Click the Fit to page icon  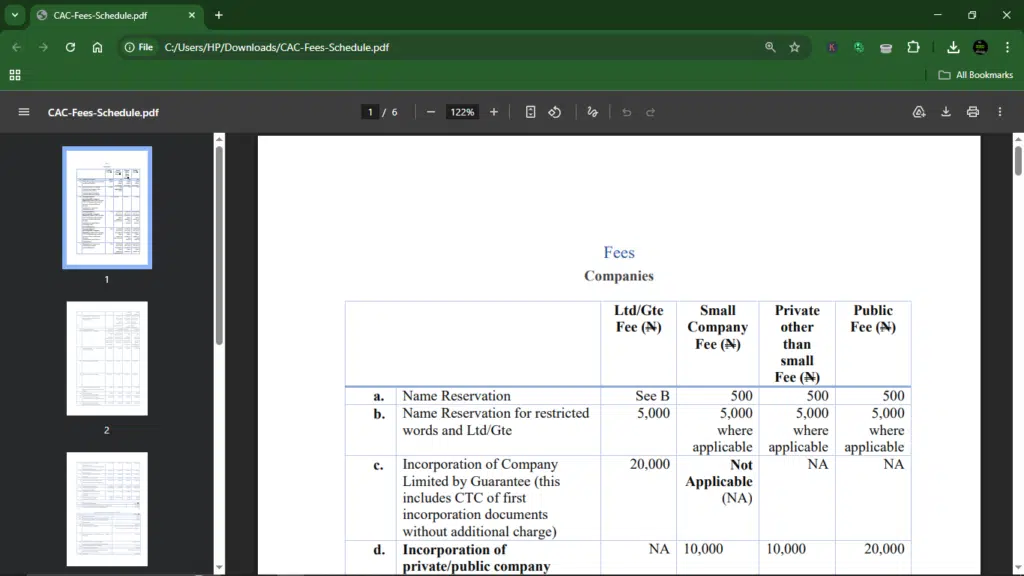click(531, 112)
